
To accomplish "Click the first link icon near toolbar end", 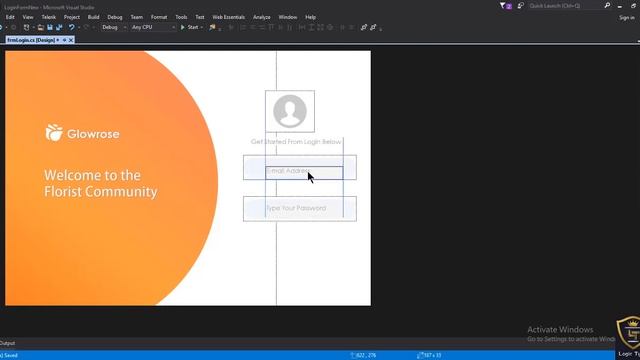I will pos(364,27).
